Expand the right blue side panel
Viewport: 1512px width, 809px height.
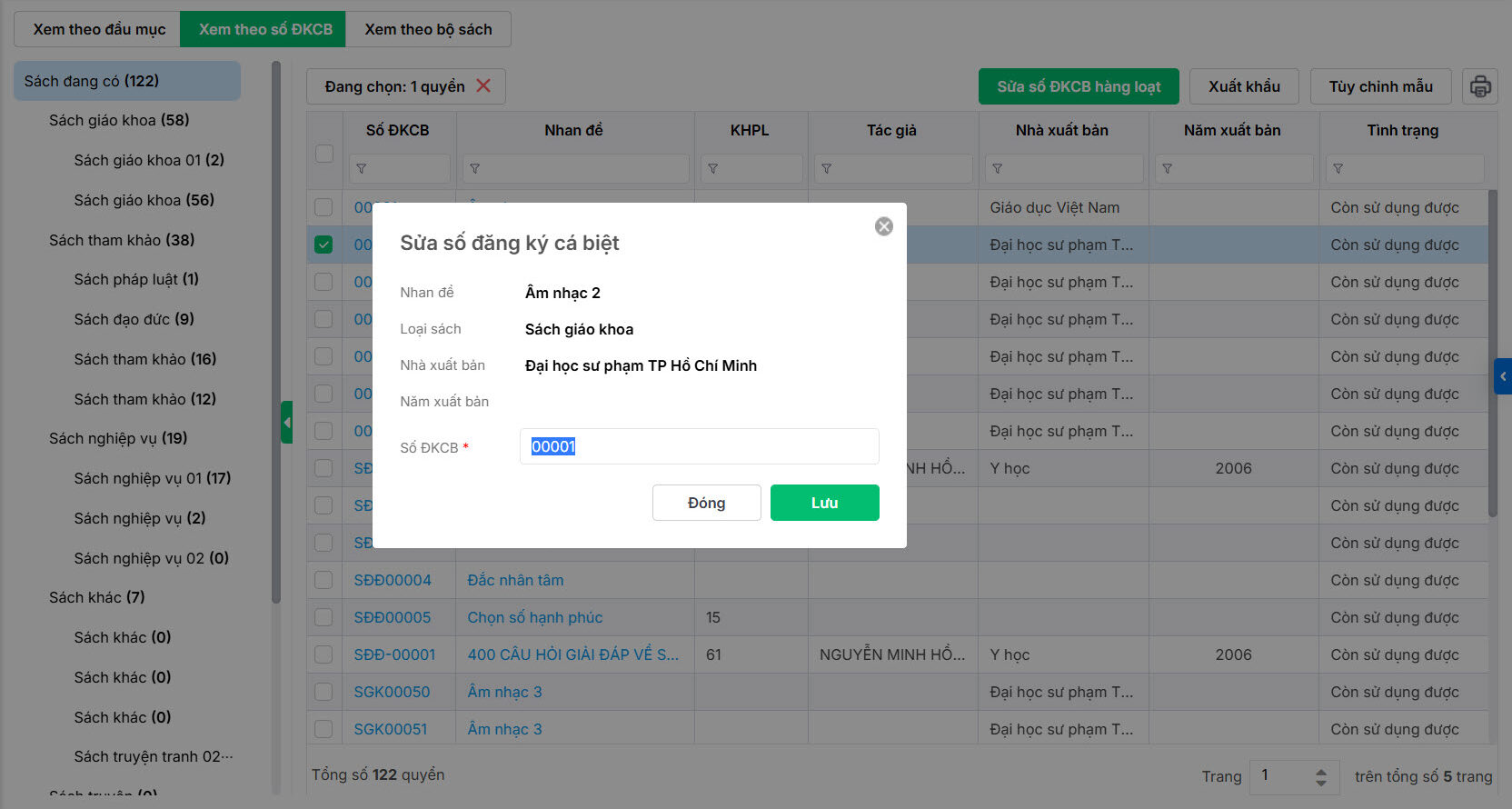tap(1503, 375)
